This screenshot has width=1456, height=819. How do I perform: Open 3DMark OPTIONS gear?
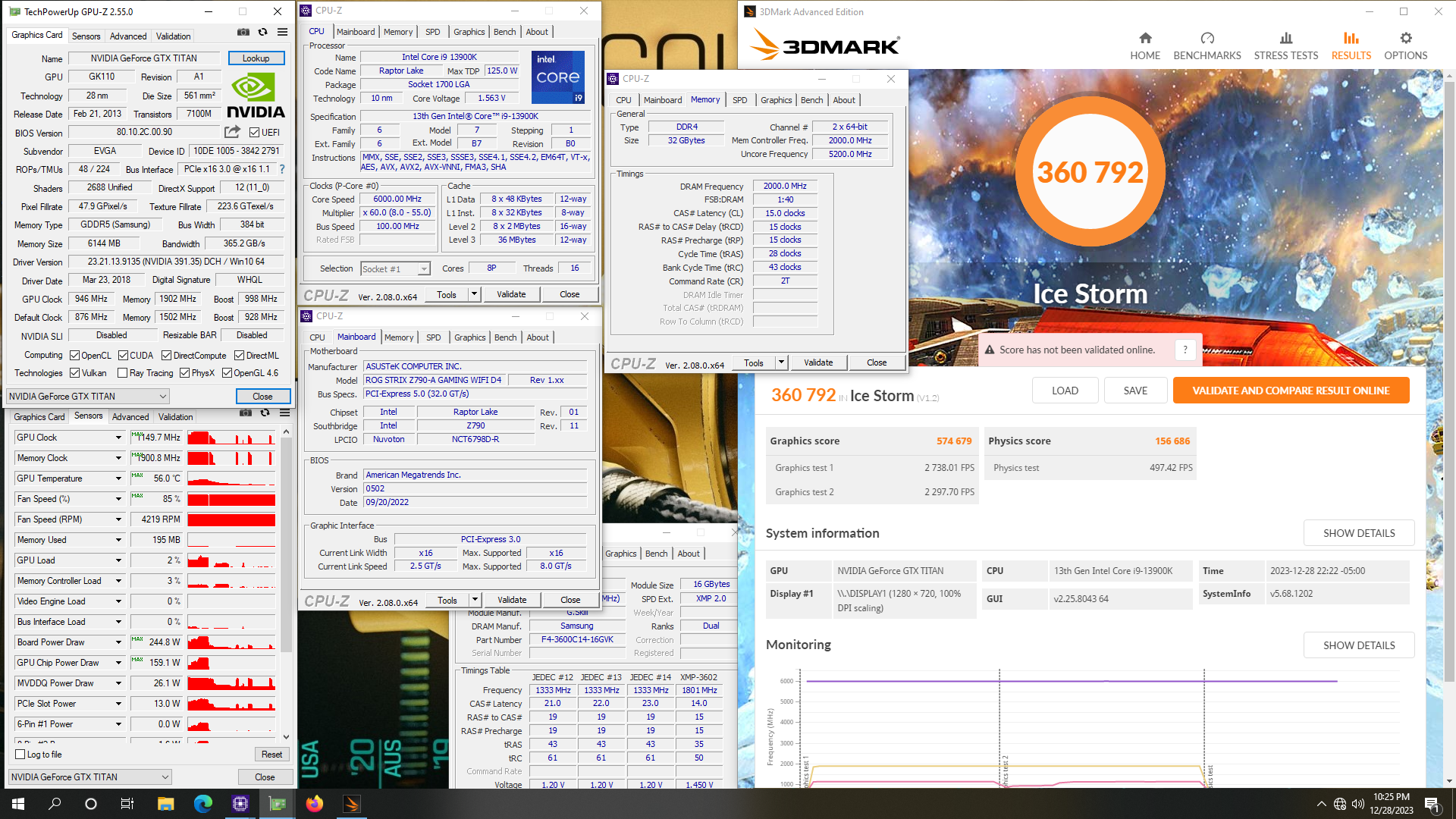pos(1406,45)
